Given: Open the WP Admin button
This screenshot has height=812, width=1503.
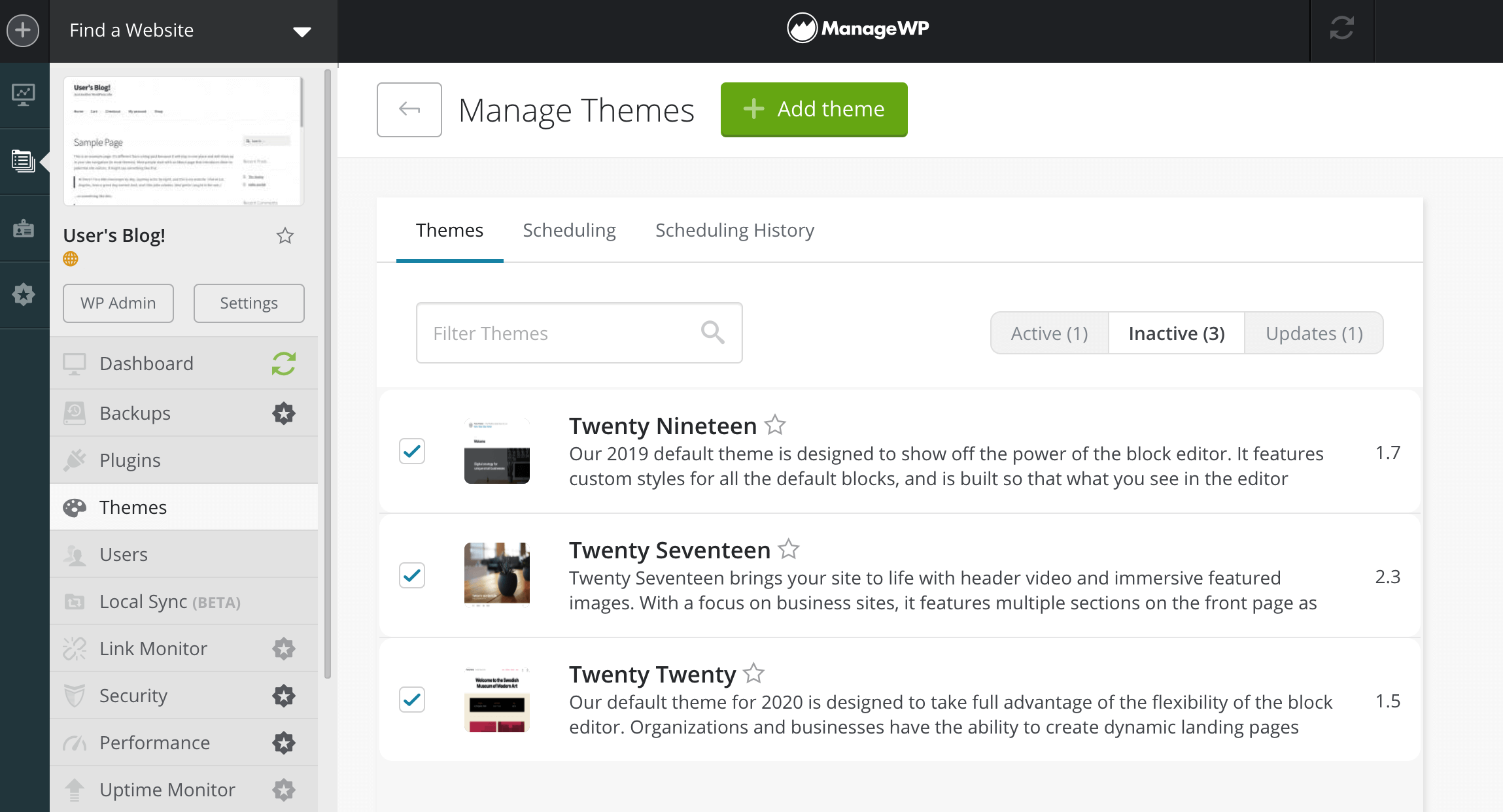Looking at the screenshot, I should coord(118,303).
